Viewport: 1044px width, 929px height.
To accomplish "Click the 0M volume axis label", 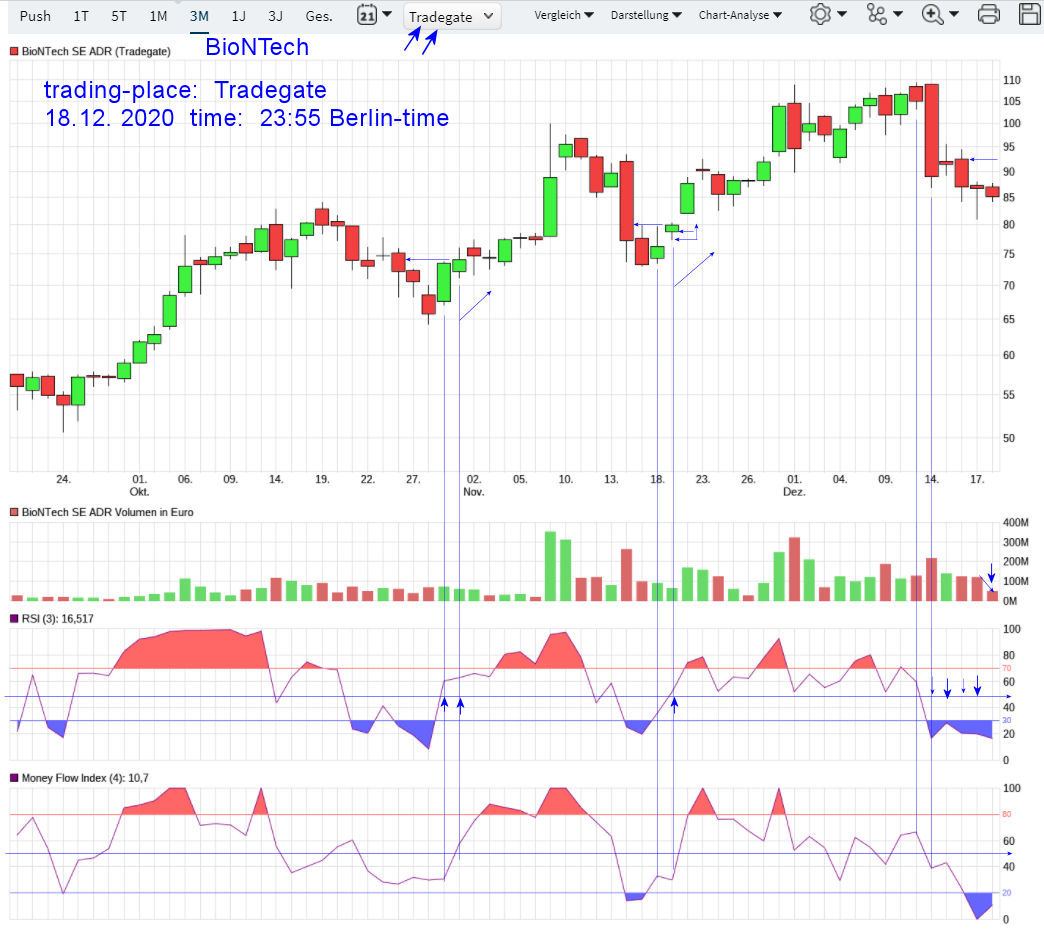I will tap(1009, 601).
